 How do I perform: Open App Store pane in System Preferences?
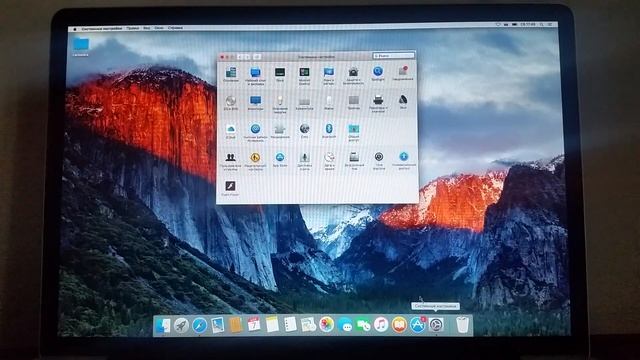tap(280, 157)
